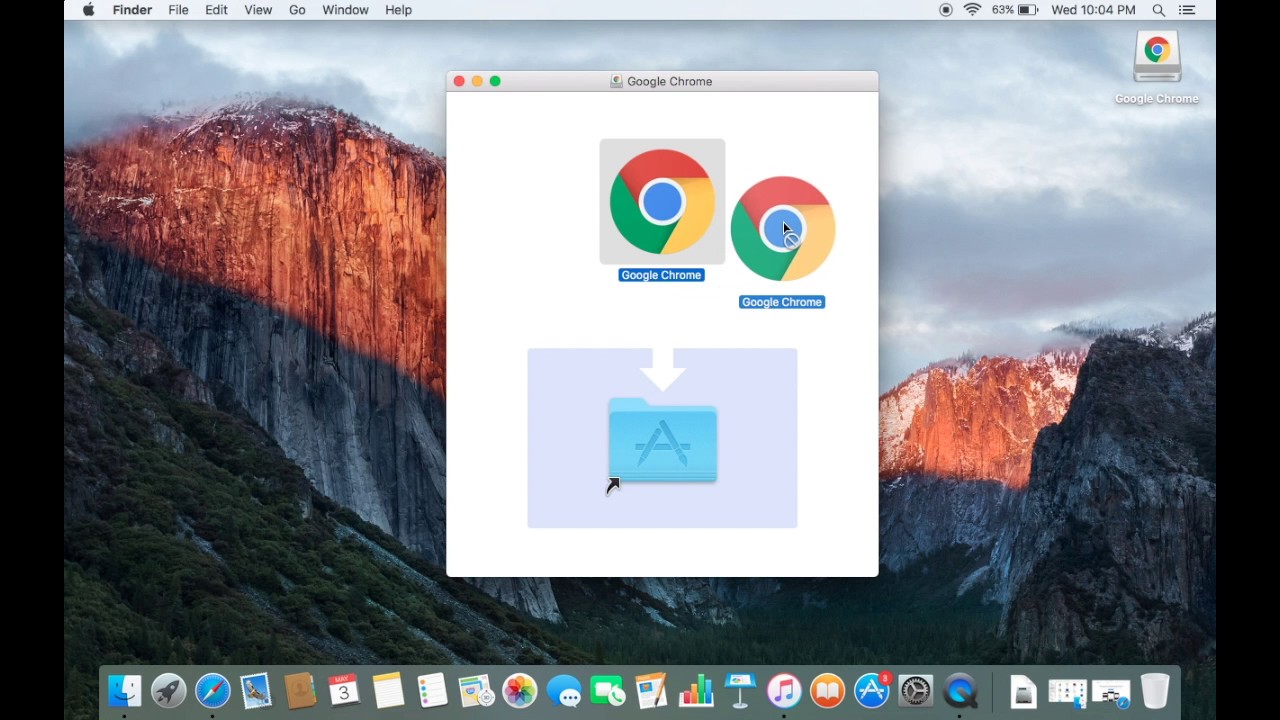Open the Photos app
The image size is (1280, 720).
[x=519, y=690]
